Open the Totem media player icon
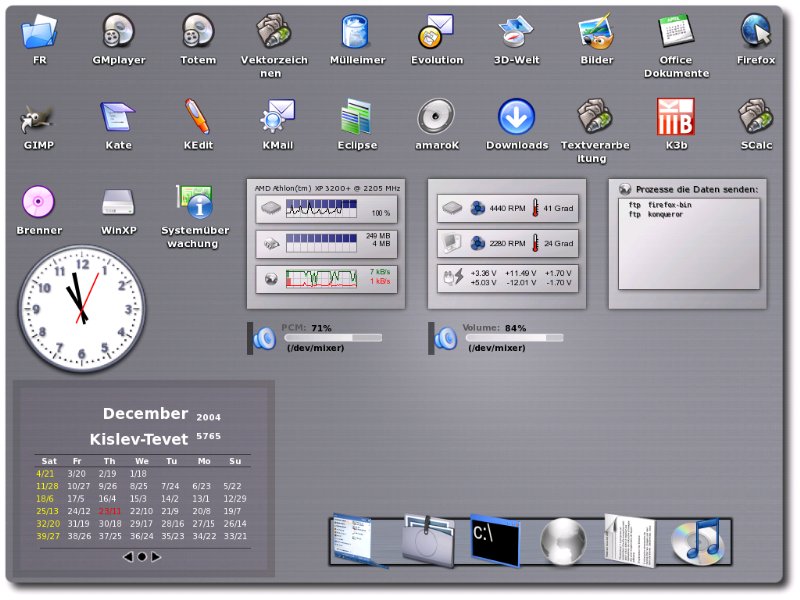The width and height of the screenshot is (800, 600). 198,31
